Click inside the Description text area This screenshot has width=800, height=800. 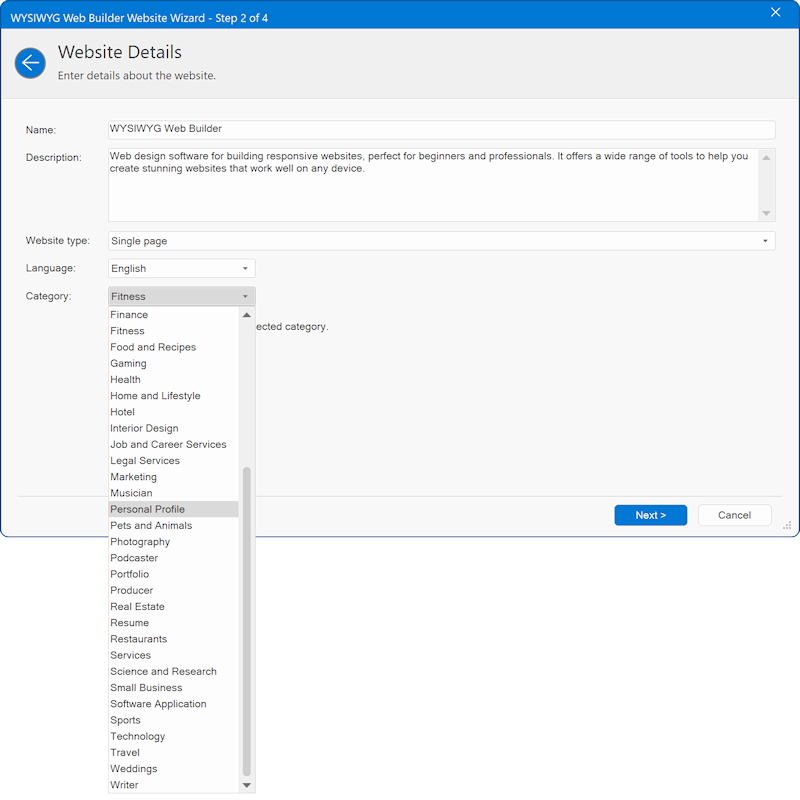(x=433, y=185)
